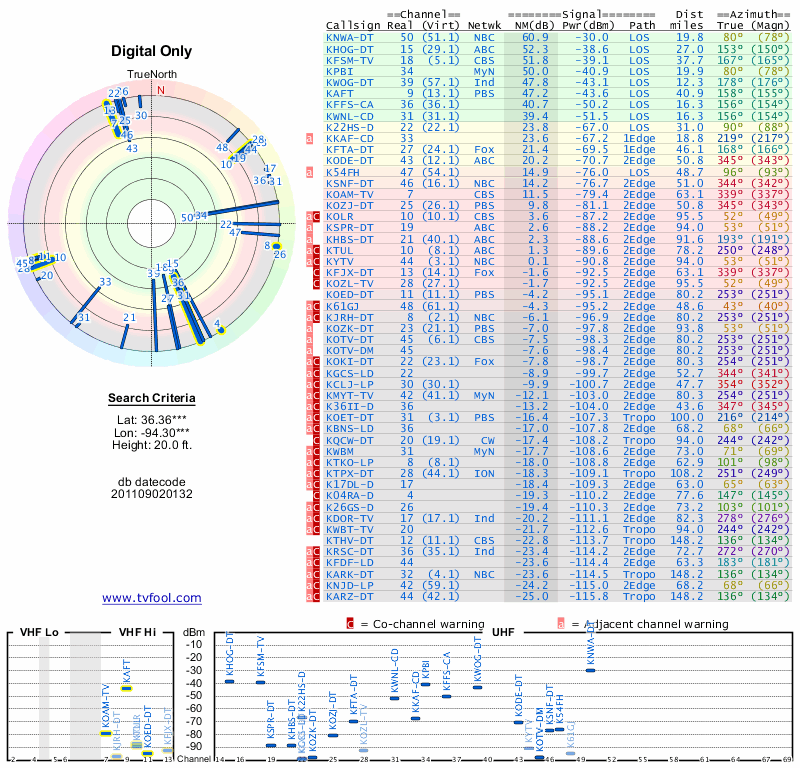
Task: Click the red co-channel warning legend icon
Action: coord(350,624)
